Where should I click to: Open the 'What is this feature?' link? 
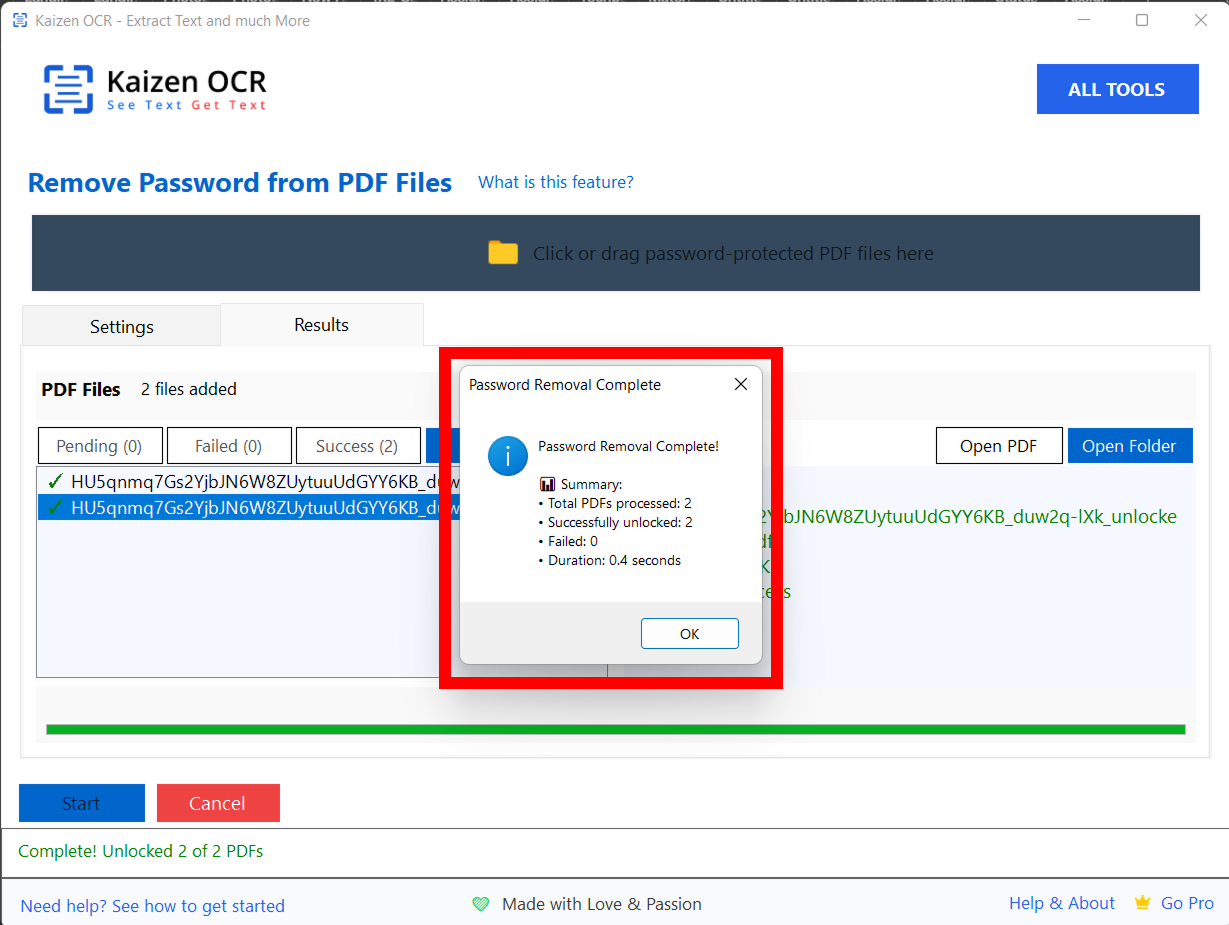[555, 182]
